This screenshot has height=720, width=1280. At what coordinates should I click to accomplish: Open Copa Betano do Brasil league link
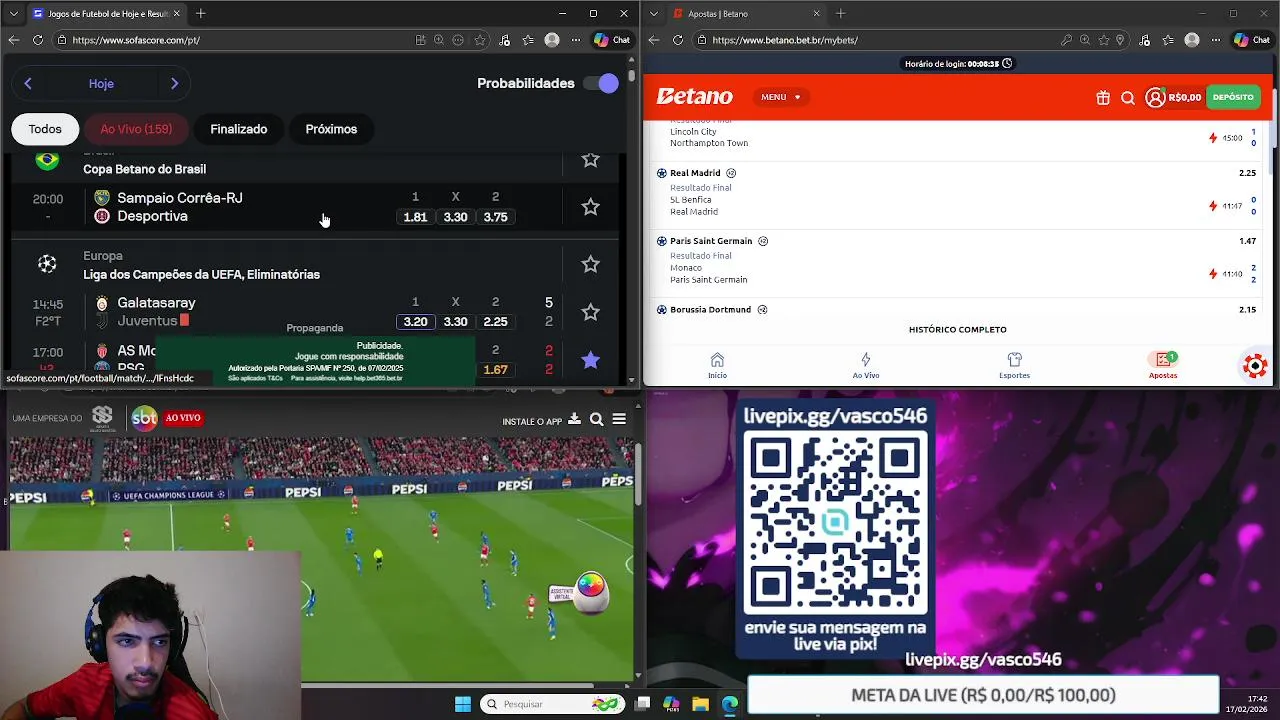pyautogui.click(x=145, y=169)
